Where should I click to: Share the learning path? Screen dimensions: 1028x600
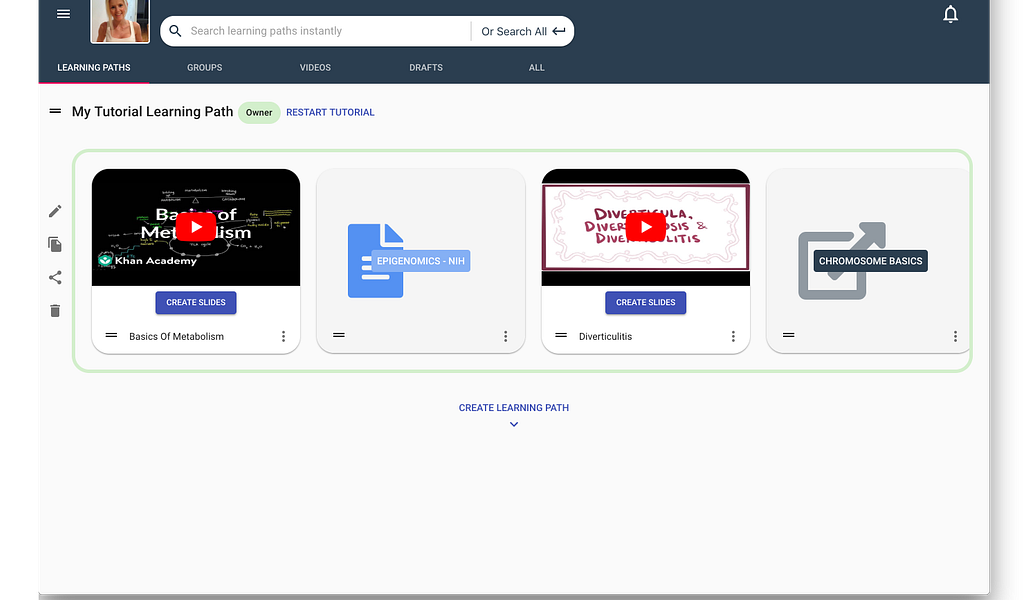(55, 277)
